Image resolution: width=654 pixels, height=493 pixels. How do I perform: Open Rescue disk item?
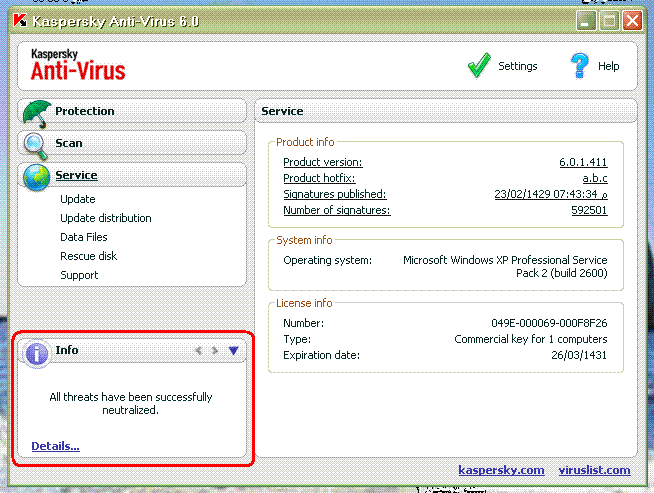[x=88, y=256]
